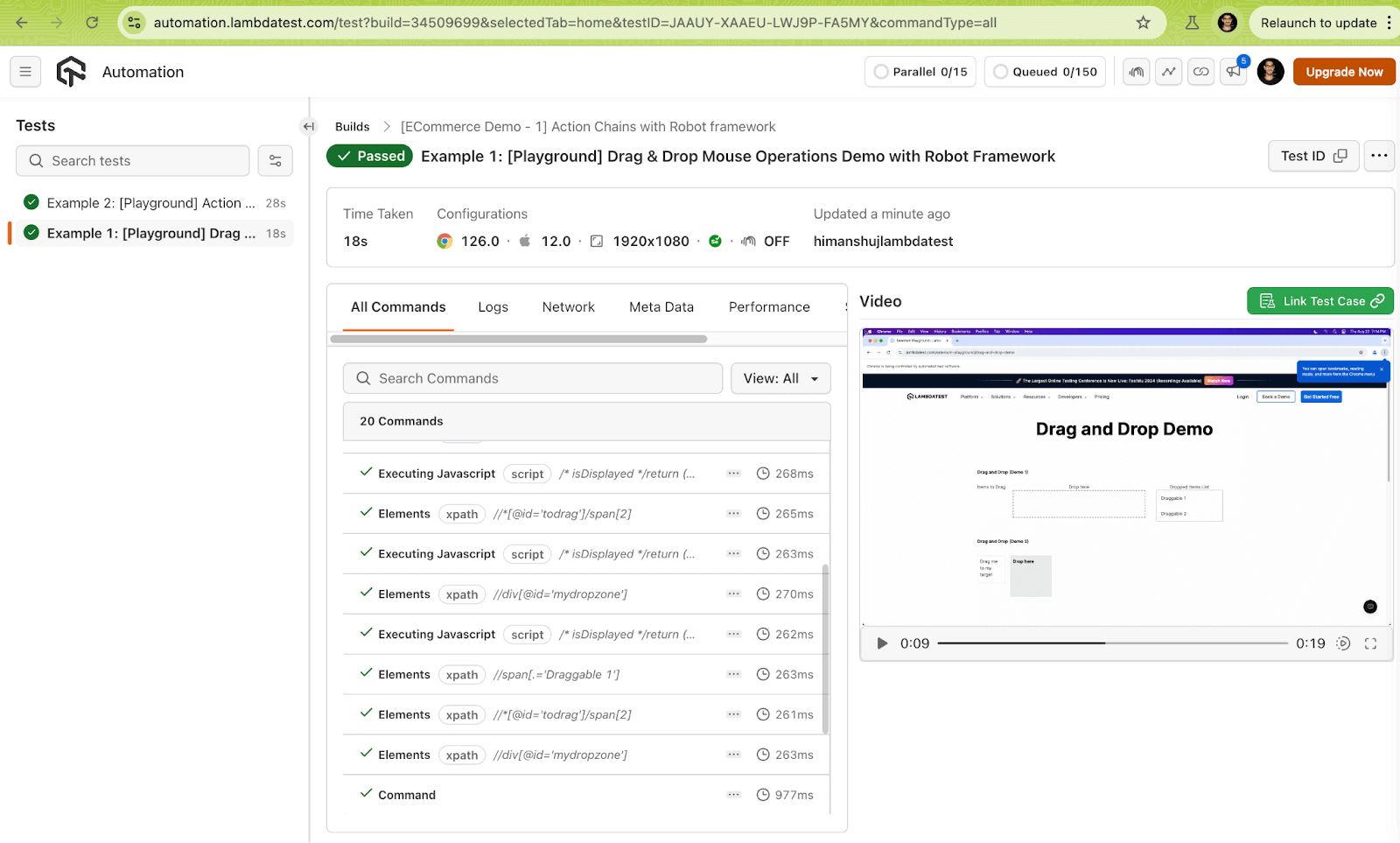Navigate to Builds breadcrumb link
Screen dimensions: 1400x843
coord(352,126)
